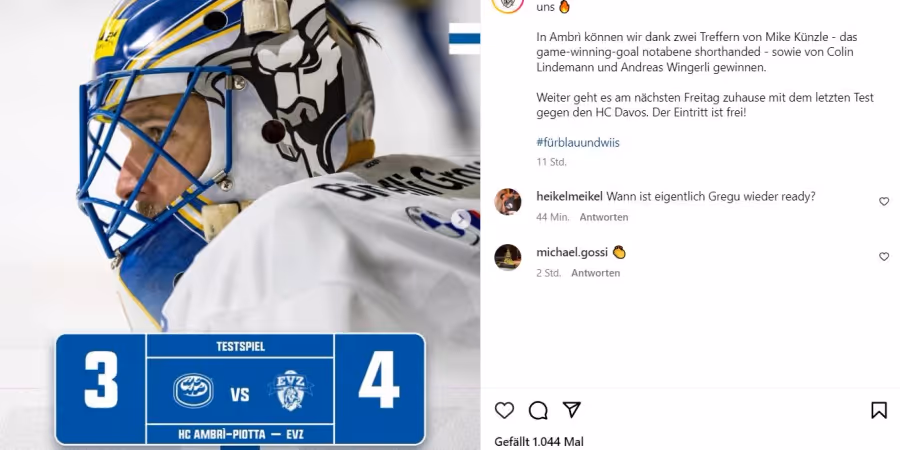Reply to heikelmeikel's comment with Antworten
The width and height of the screenshot is (900, 450).
(x=603, y=217)
